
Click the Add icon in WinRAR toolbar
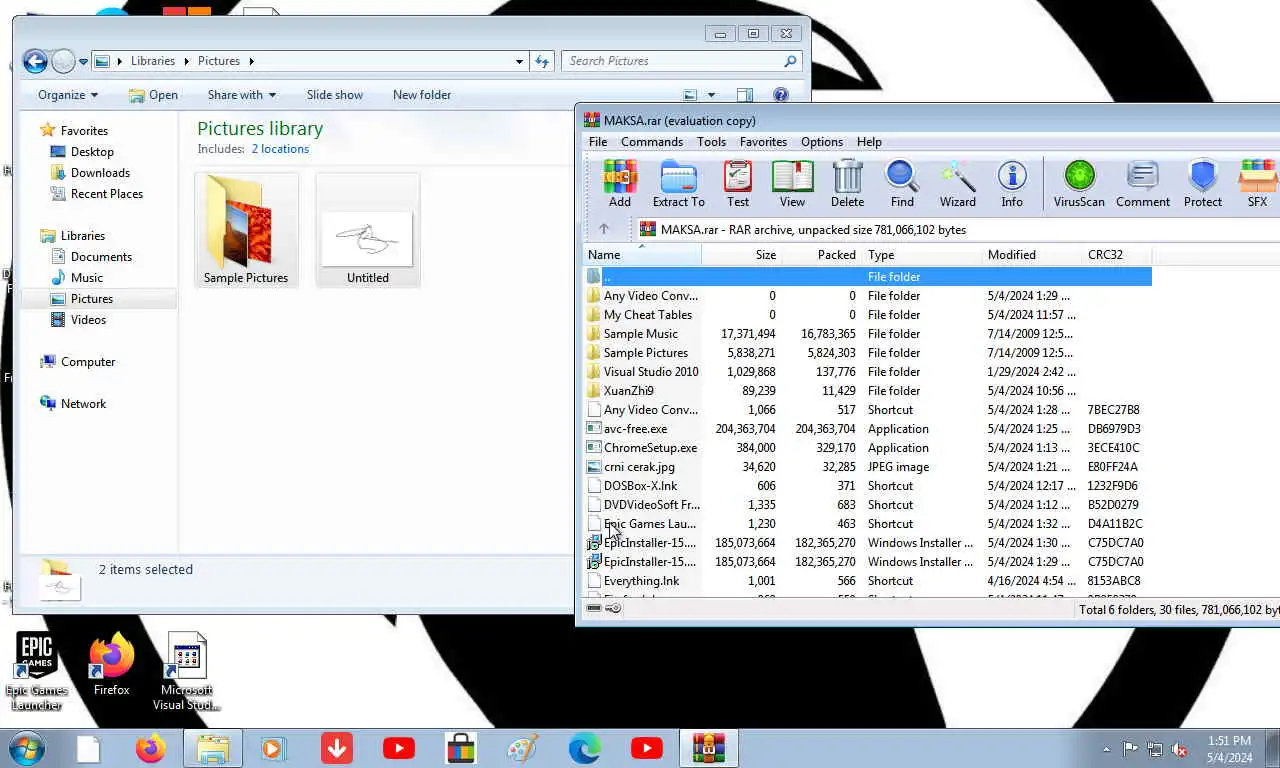point(620,184)
